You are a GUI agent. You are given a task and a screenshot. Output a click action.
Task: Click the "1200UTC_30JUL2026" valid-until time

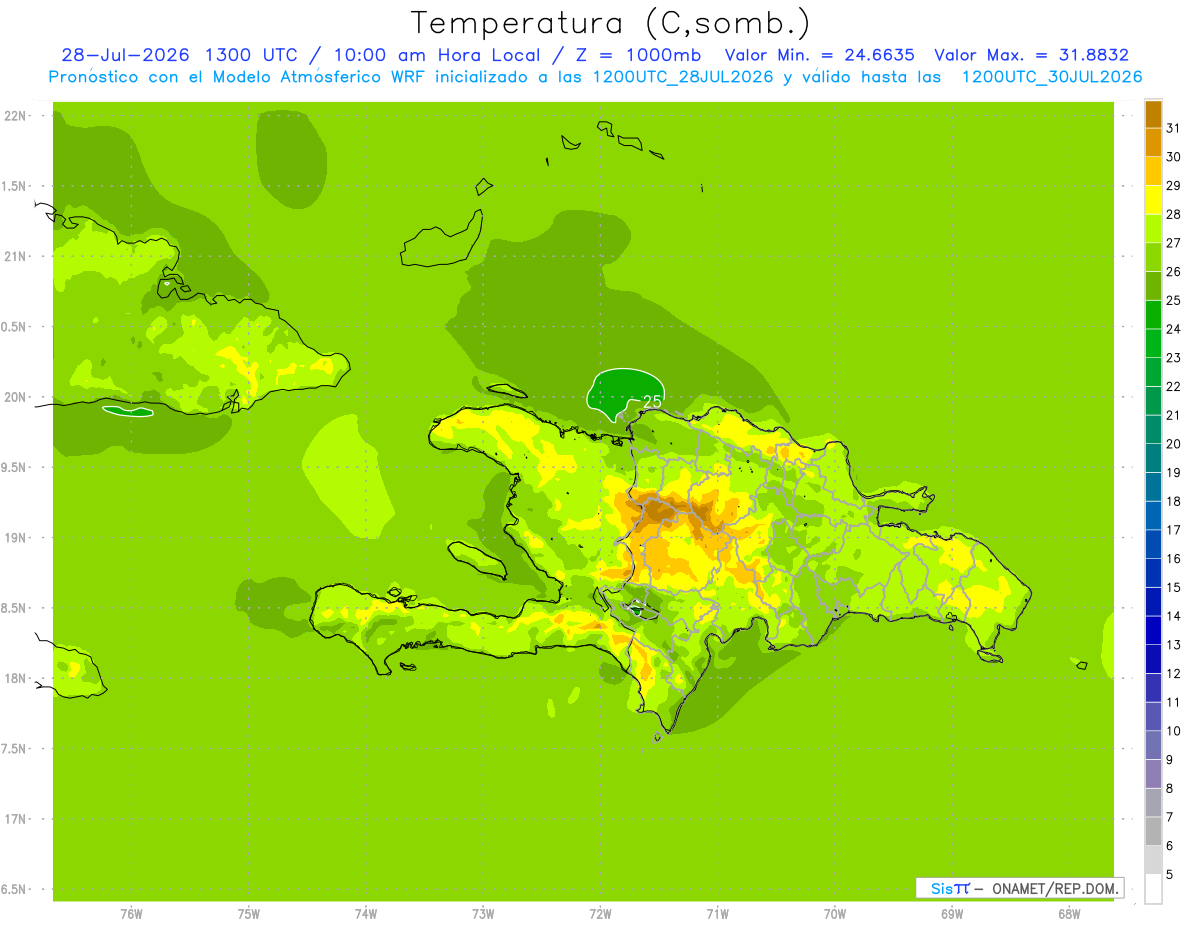1052,77
